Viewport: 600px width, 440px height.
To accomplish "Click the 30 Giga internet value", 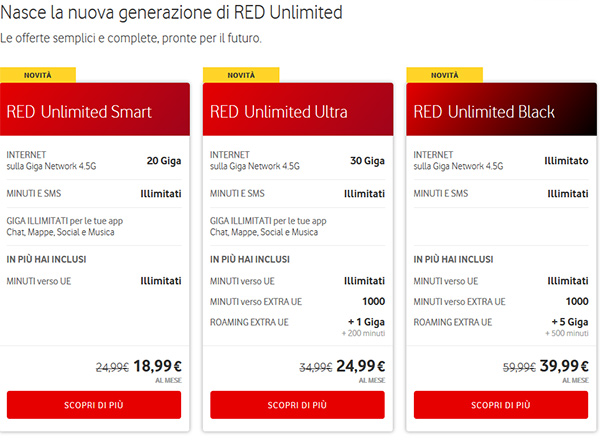I will coord(367,161).
